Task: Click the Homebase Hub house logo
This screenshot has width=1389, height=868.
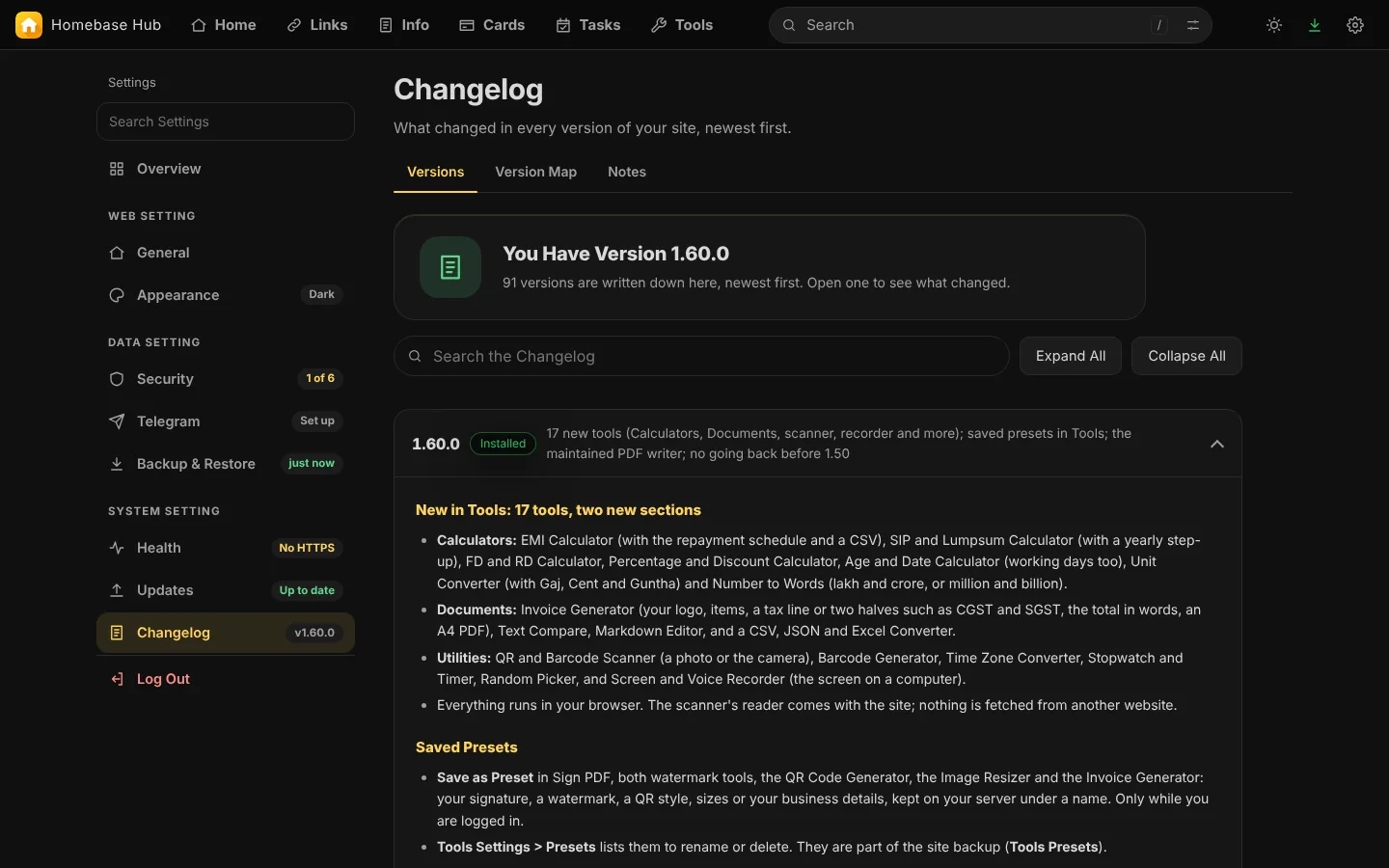Action: (x=29, y=25)
